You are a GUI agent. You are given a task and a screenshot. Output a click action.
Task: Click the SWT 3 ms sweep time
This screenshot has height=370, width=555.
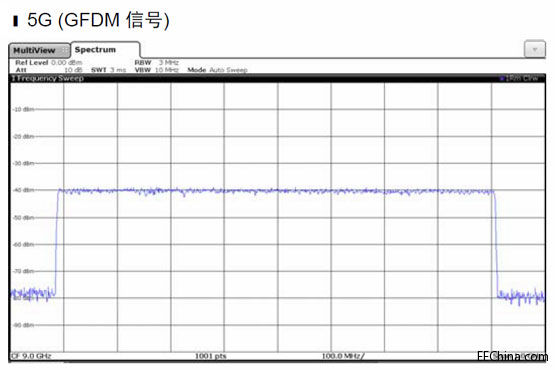pyautogui.click(x=108, y=70)
